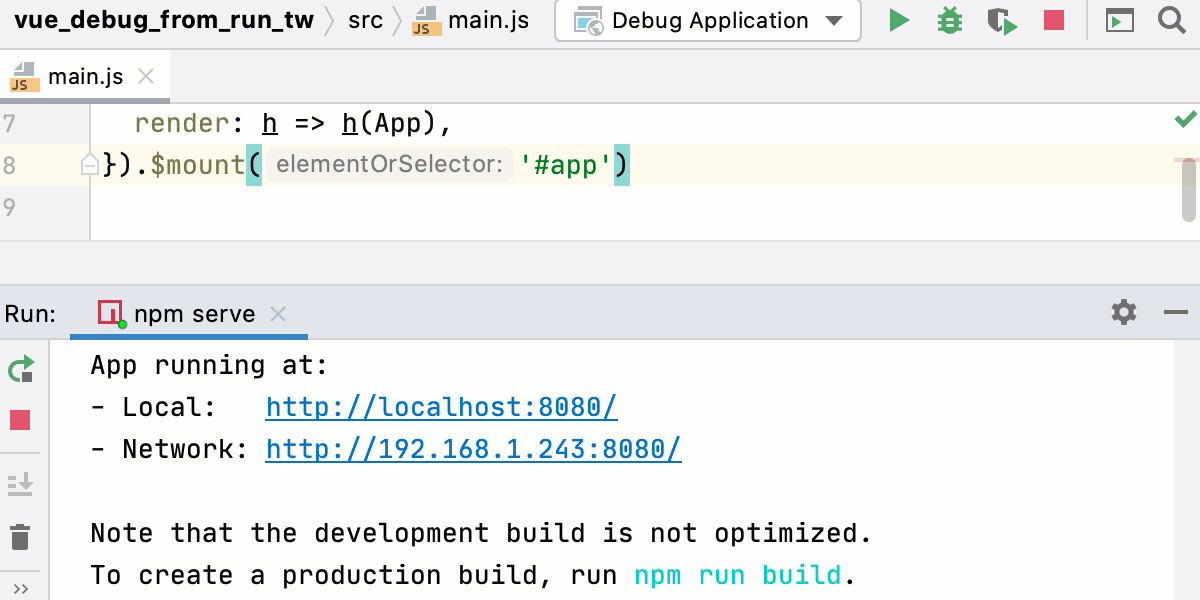Select the main.js editor tab
1200x600 pixels.
click(84, 77)
